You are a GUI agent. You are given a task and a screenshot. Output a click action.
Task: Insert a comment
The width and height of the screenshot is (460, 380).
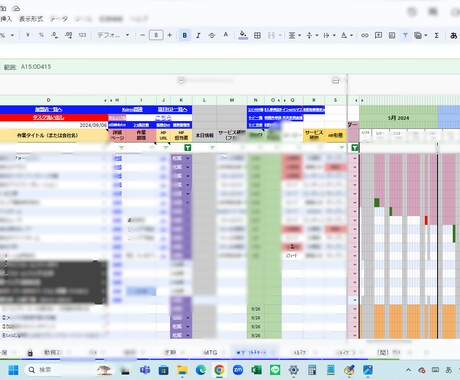tap(378, 35)
